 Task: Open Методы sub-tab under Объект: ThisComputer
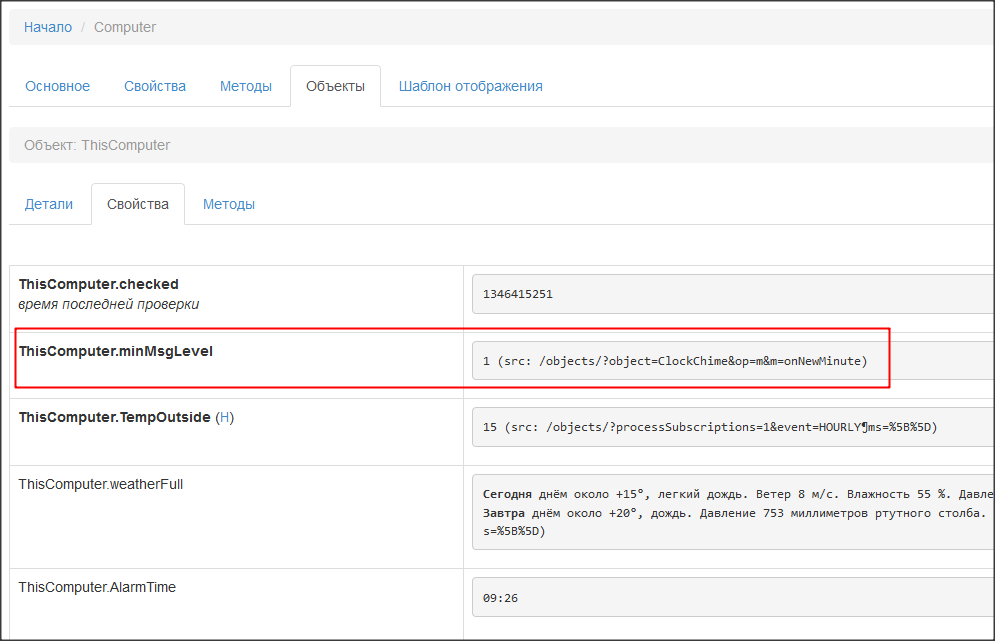tap(229, 204)
